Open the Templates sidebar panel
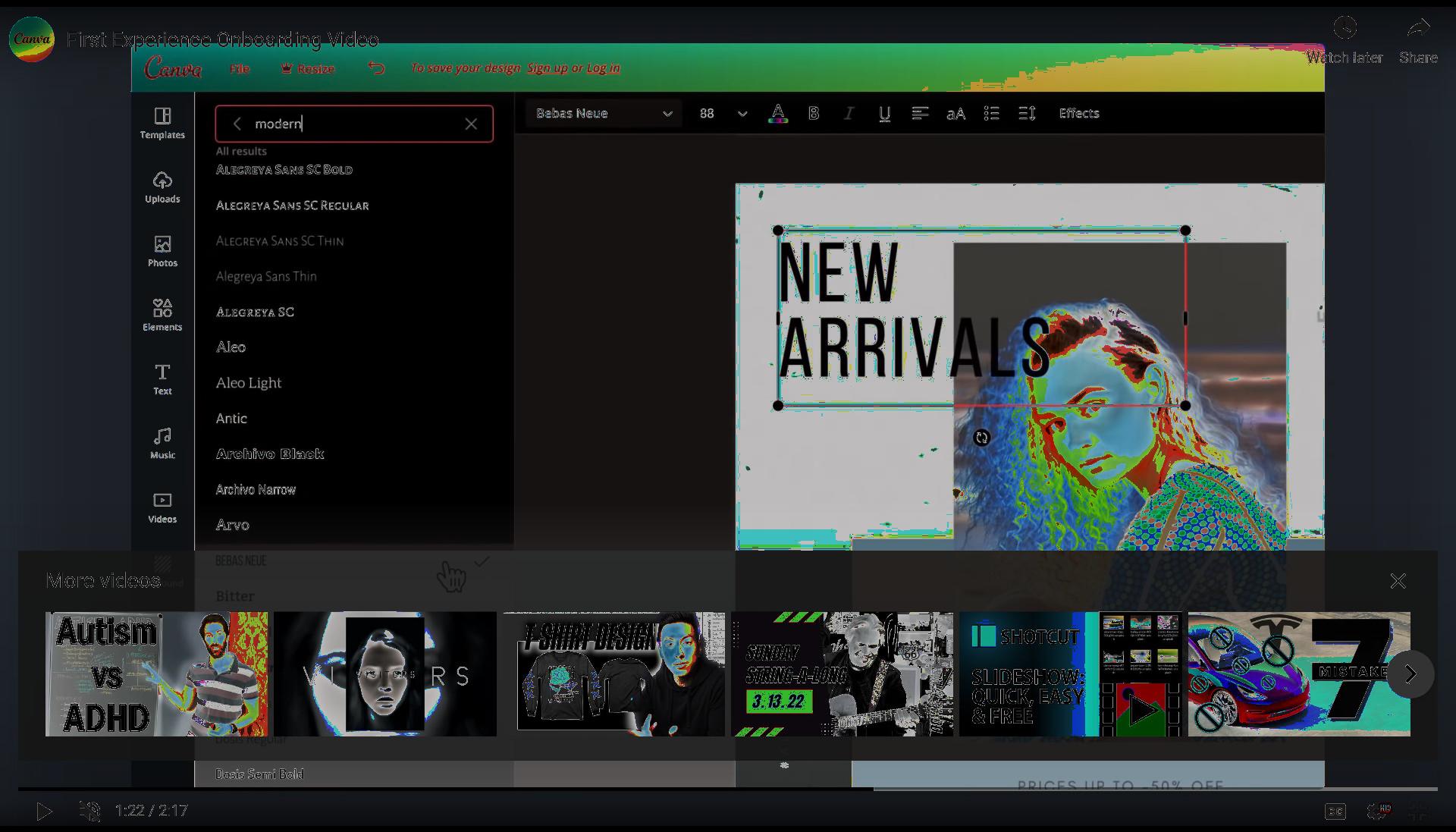1456x832 pixels. click(162, 124)
